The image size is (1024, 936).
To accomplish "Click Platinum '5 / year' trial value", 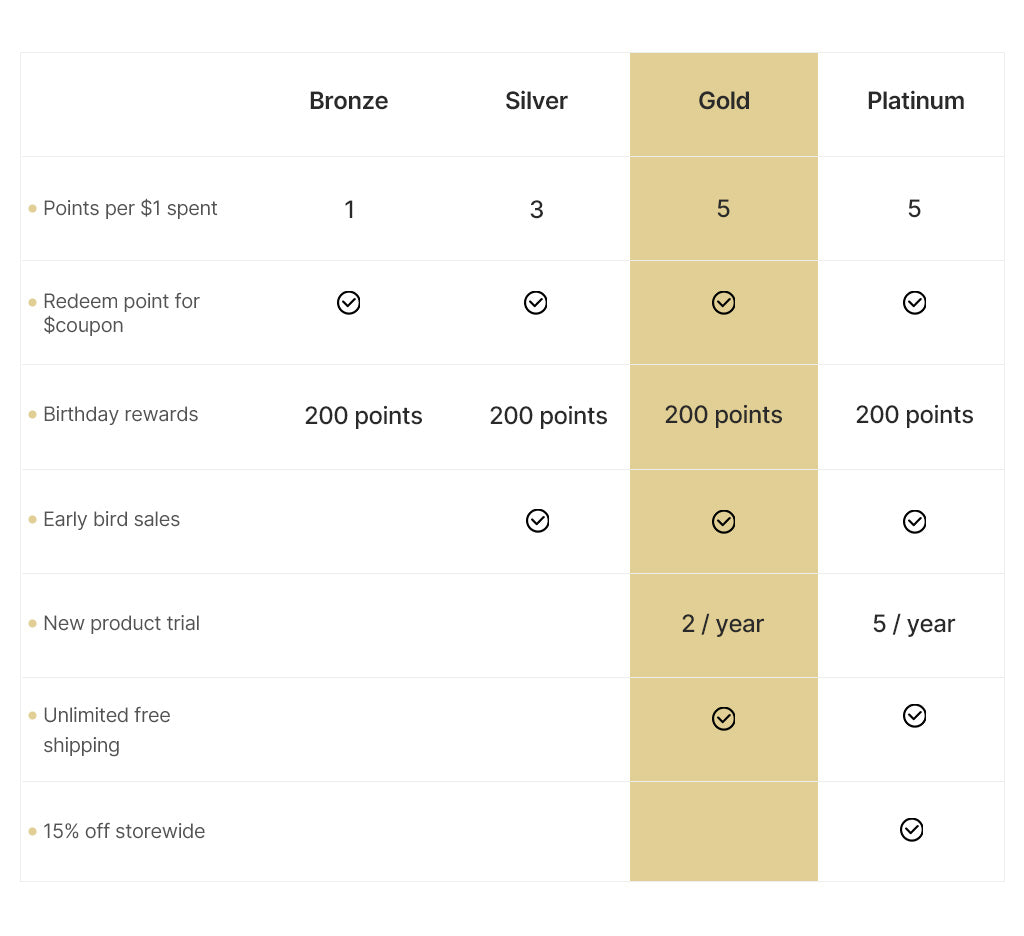I will (914, 624).
